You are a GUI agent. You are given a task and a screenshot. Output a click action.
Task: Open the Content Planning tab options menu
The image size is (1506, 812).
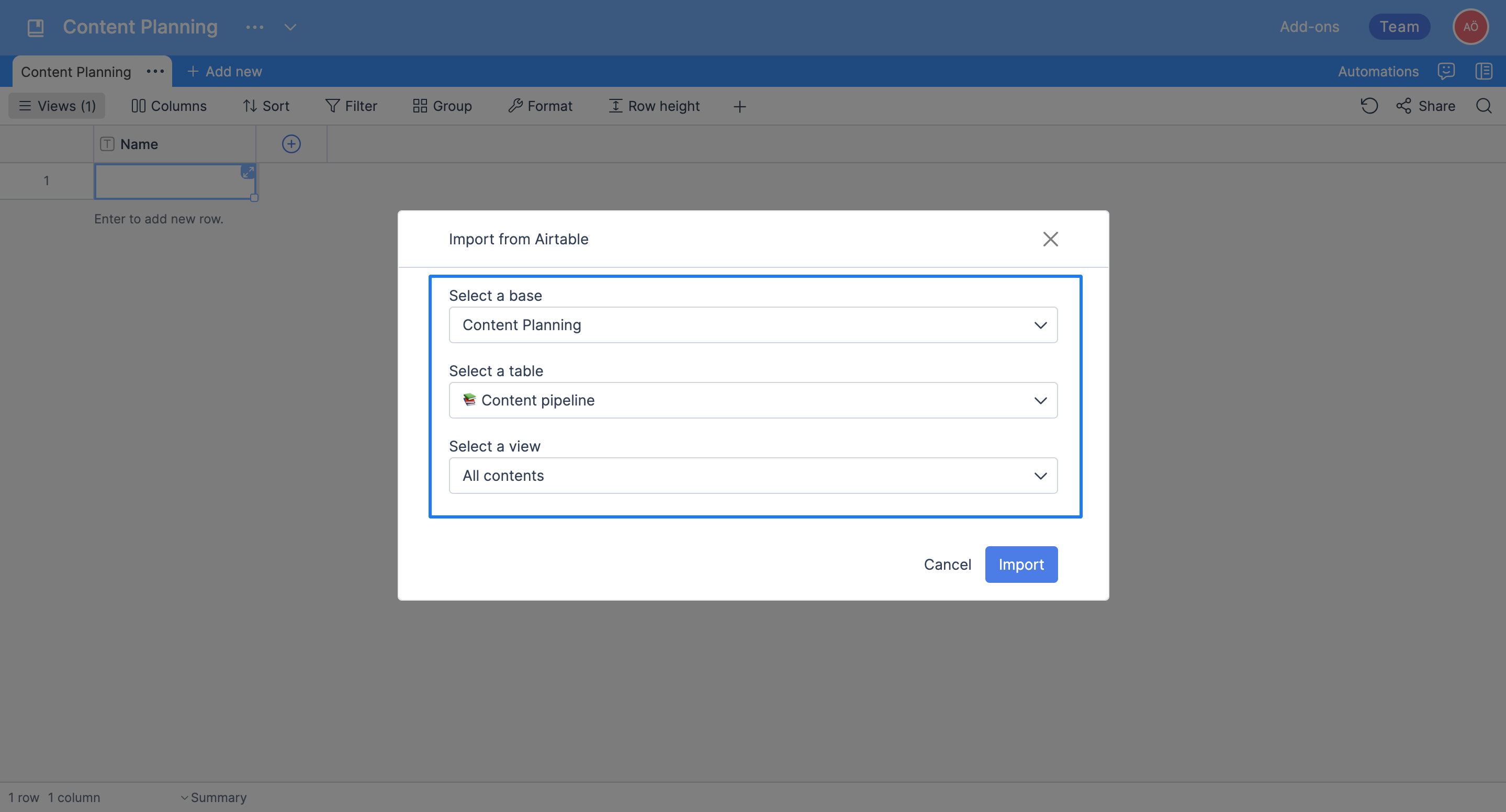154,71
